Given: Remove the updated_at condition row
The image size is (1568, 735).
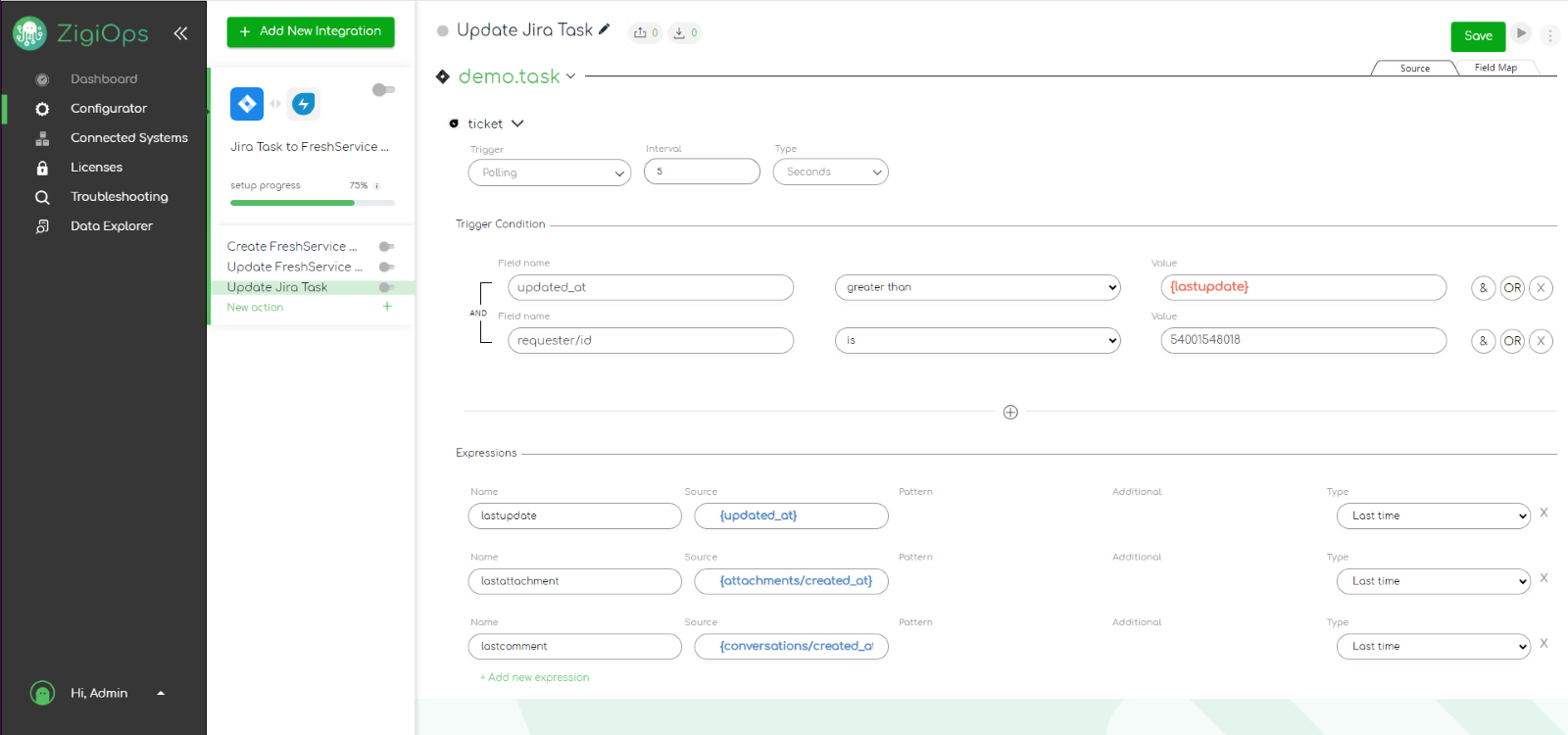Looking at the screenshot, I should click(1542, 288).
